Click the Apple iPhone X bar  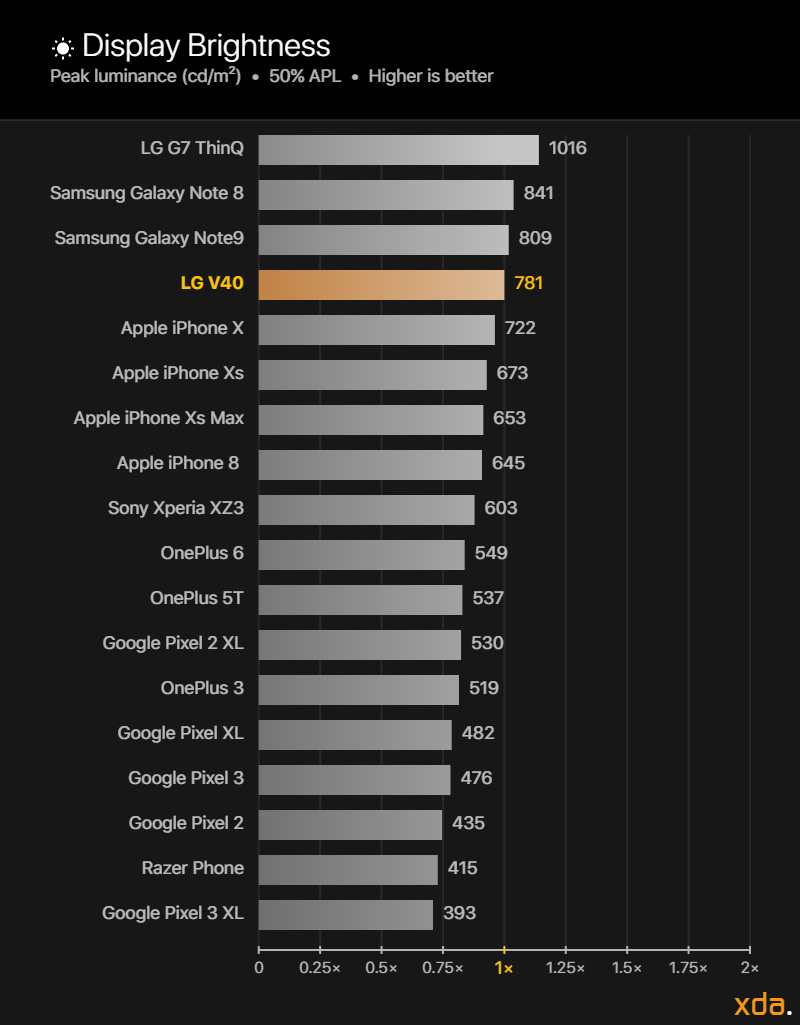(x=376, y=330)
